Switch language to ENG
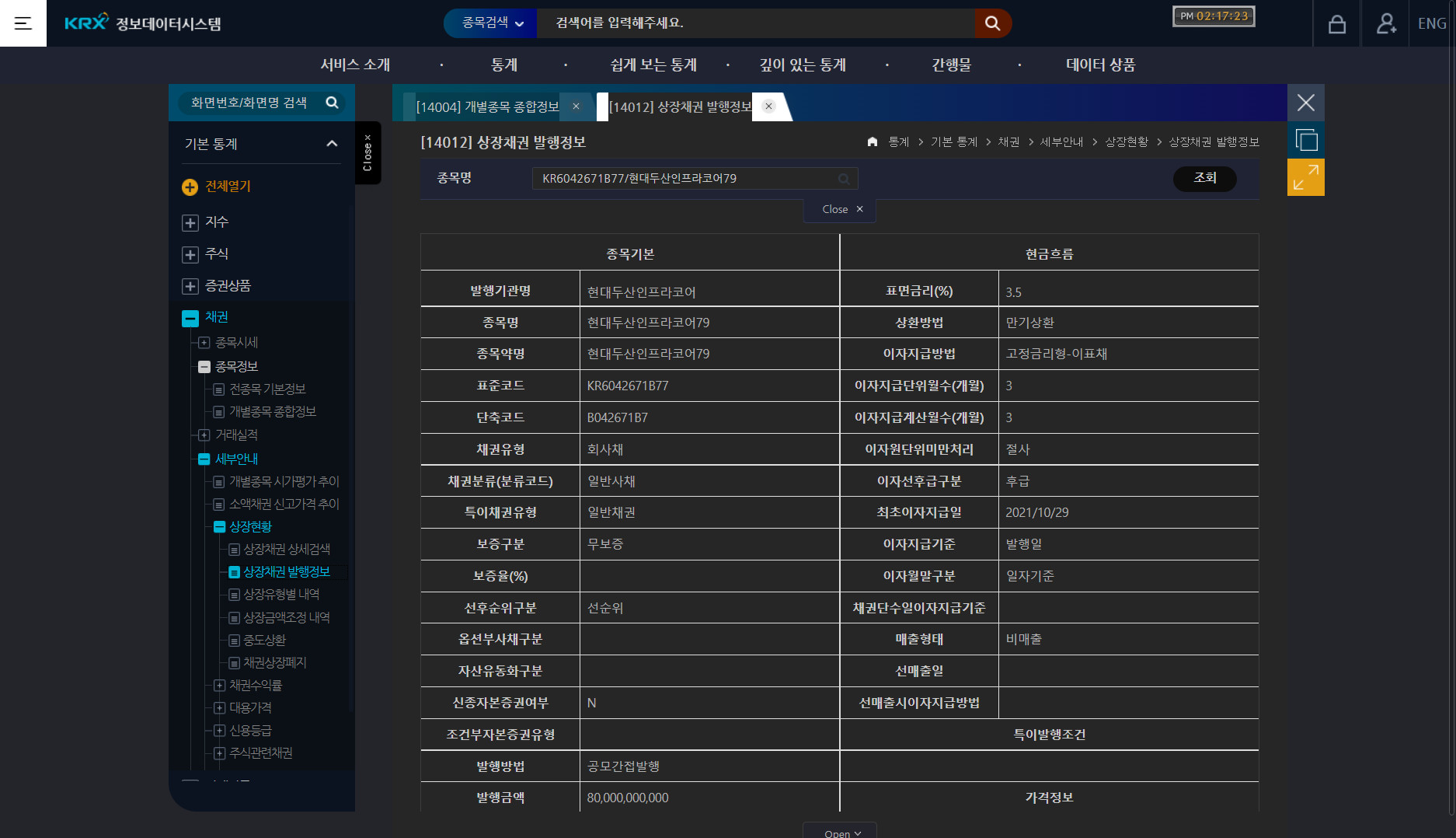The height and width of the screenshot is (838, 1456). point(1432,23)
